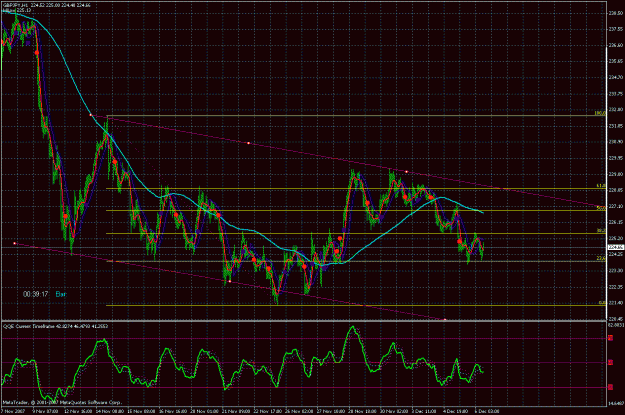Viewport: 625px width, 415px height.
Task: Click the 14 Nov 08:00 time label
Action: (111, 411)
